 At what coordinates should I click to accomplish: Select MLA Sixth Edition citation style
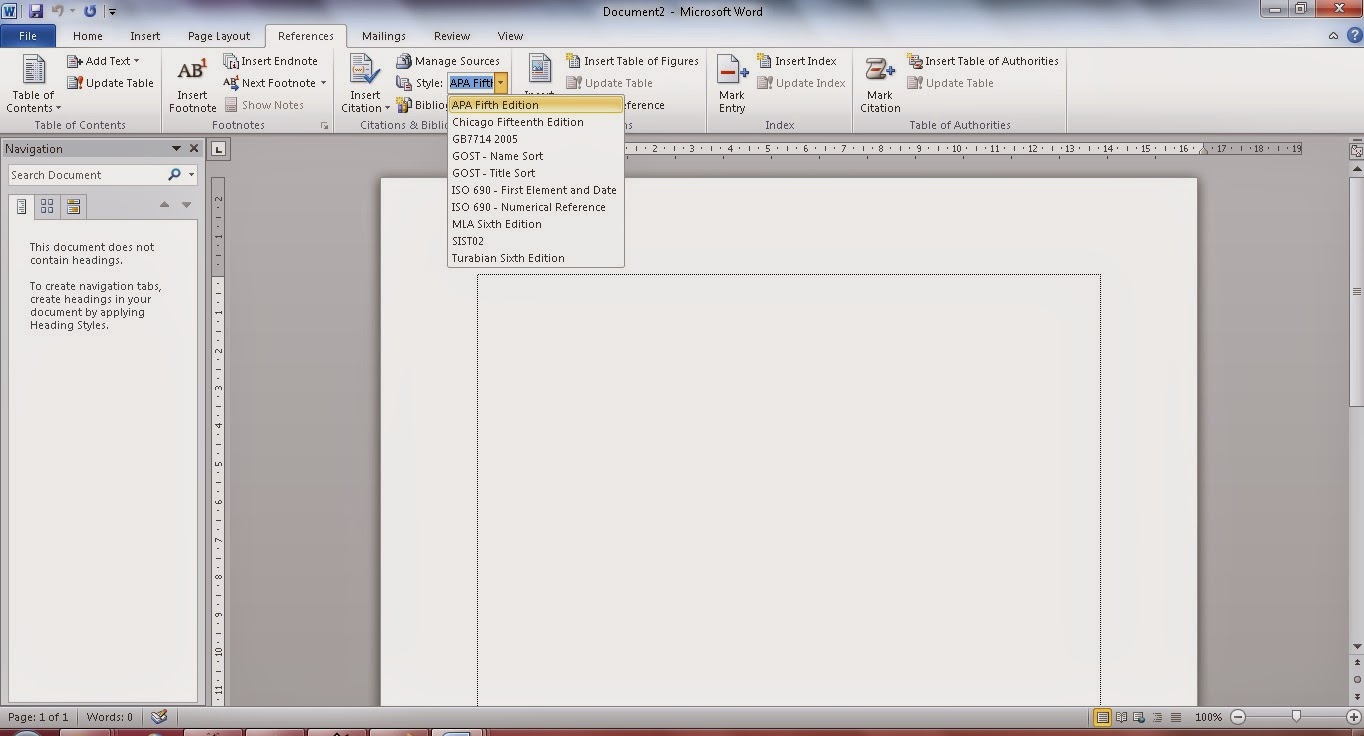coord(496,224)
